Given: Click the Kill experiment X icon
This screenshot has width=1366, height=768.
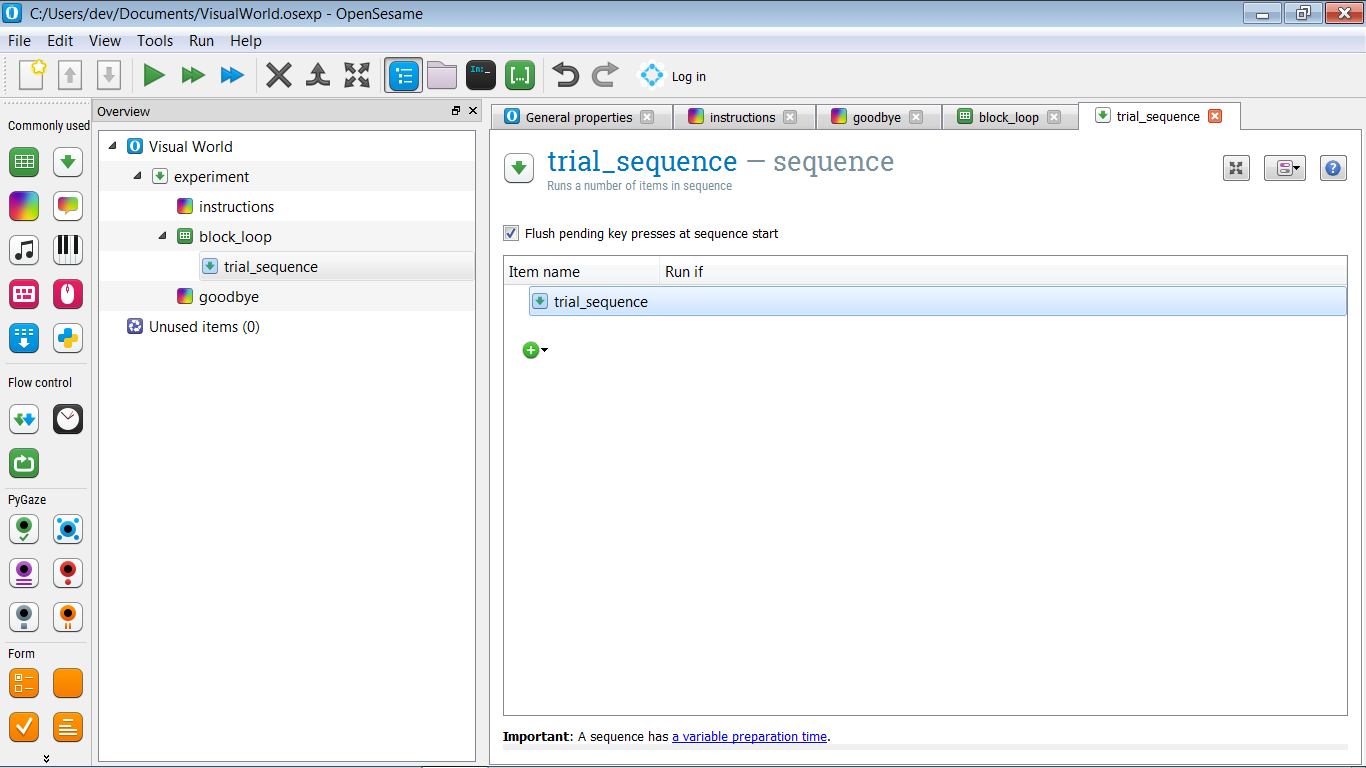Looking at the screenshot, I should coord(279,75).
